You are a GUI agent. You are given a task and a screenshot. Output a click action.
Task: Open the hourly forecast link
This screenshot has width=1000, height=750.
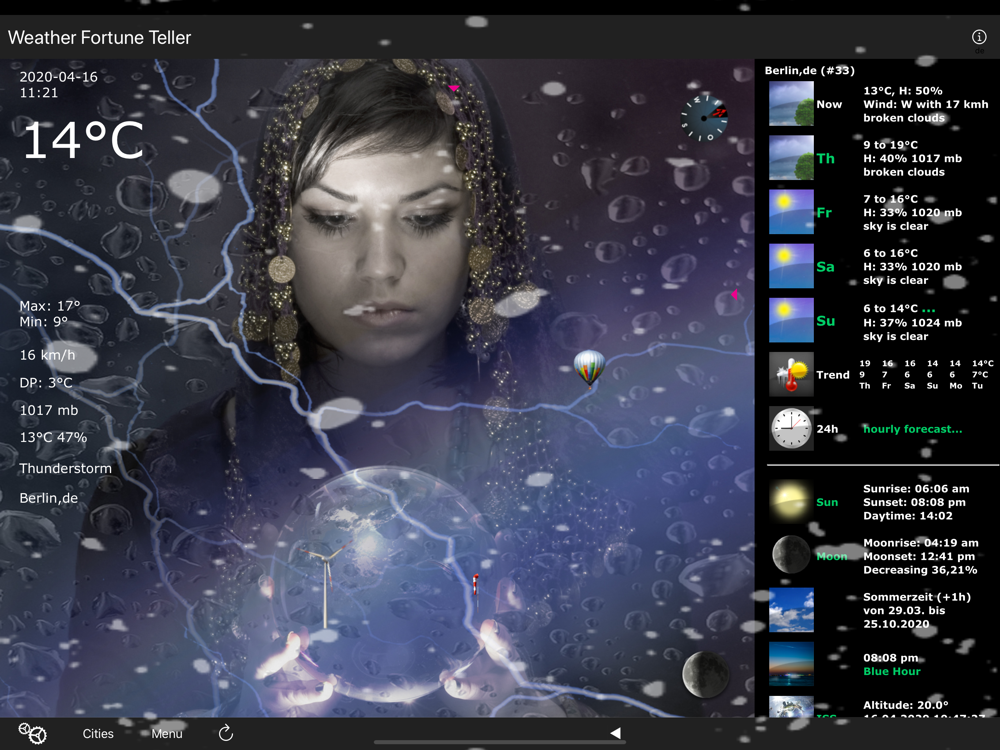pos(913,429)
